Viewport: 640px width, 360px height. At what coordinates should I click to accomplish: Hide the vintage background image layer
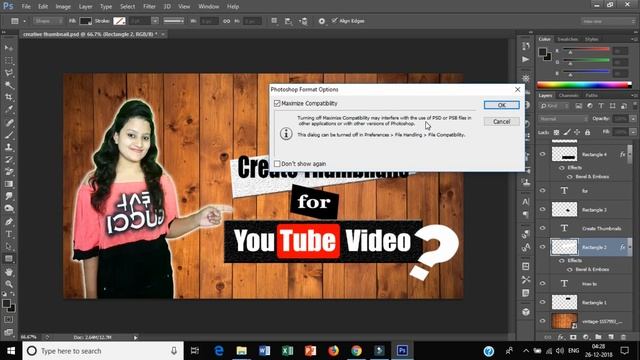(542, 321)
